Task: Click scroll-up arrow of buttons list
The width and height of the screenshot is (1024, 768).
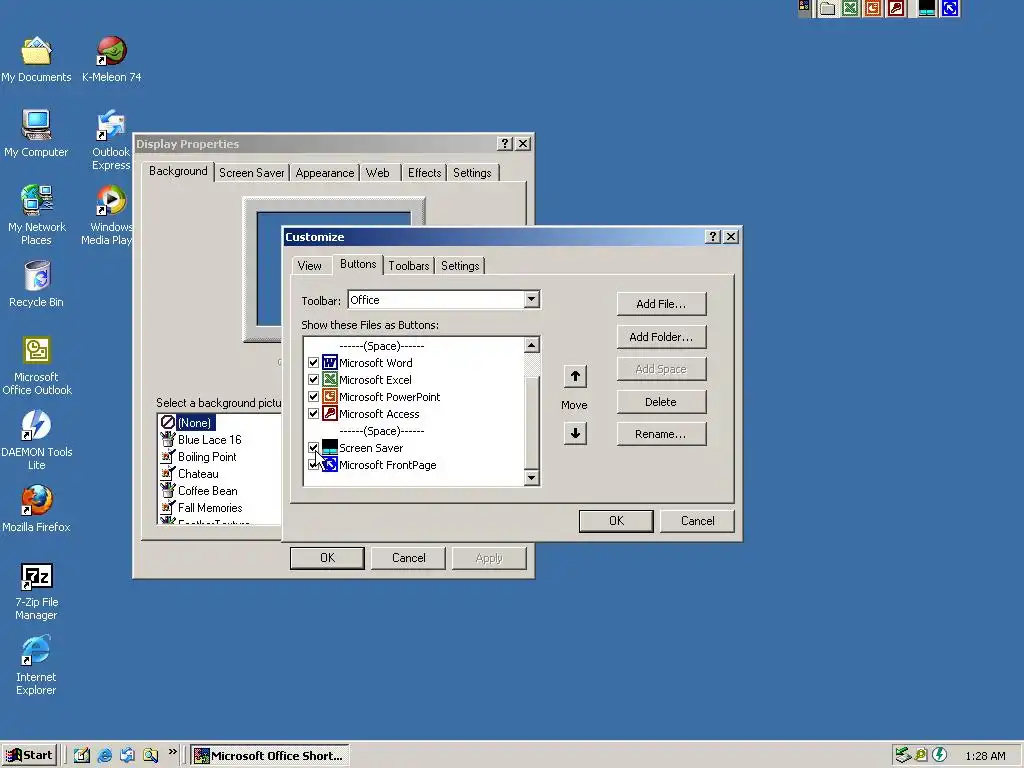Action: pos(532,345)
